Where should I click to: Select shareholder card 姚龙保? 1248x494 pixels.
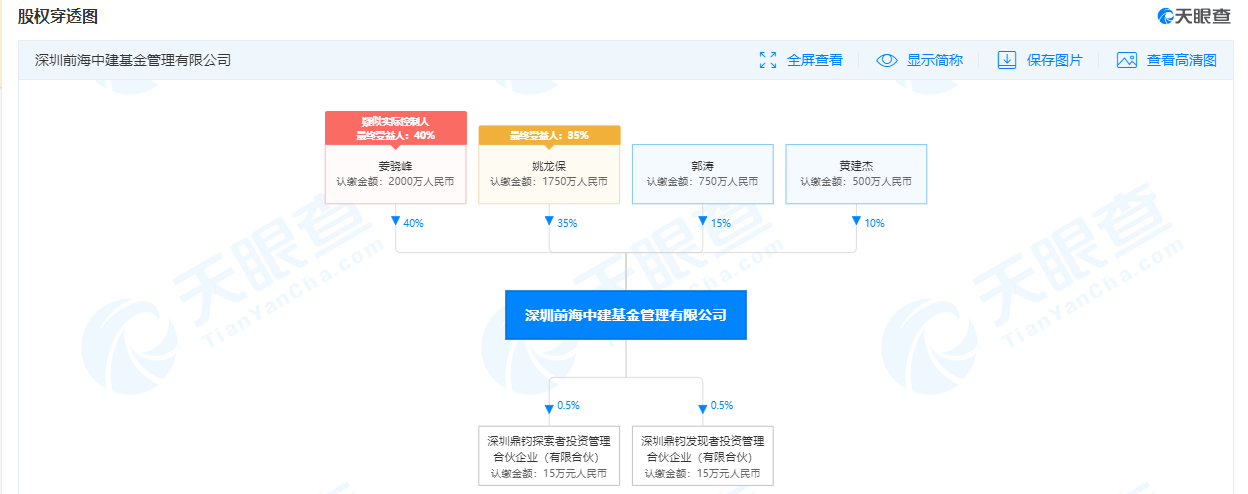coord(549,174)
